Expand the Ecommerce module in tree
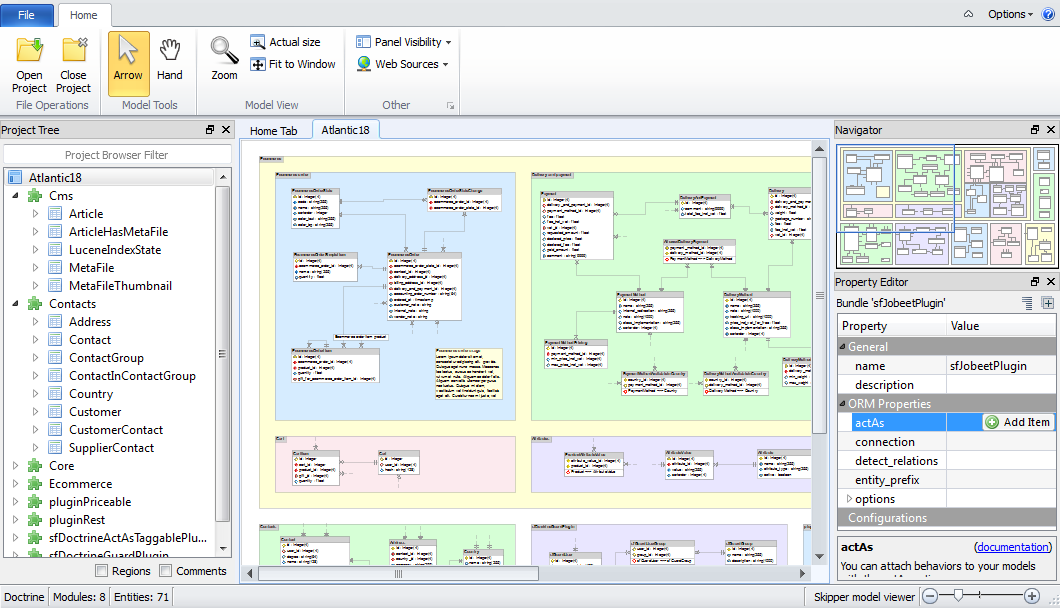This screenshot has height=608, width=1060. coord(17,484)
